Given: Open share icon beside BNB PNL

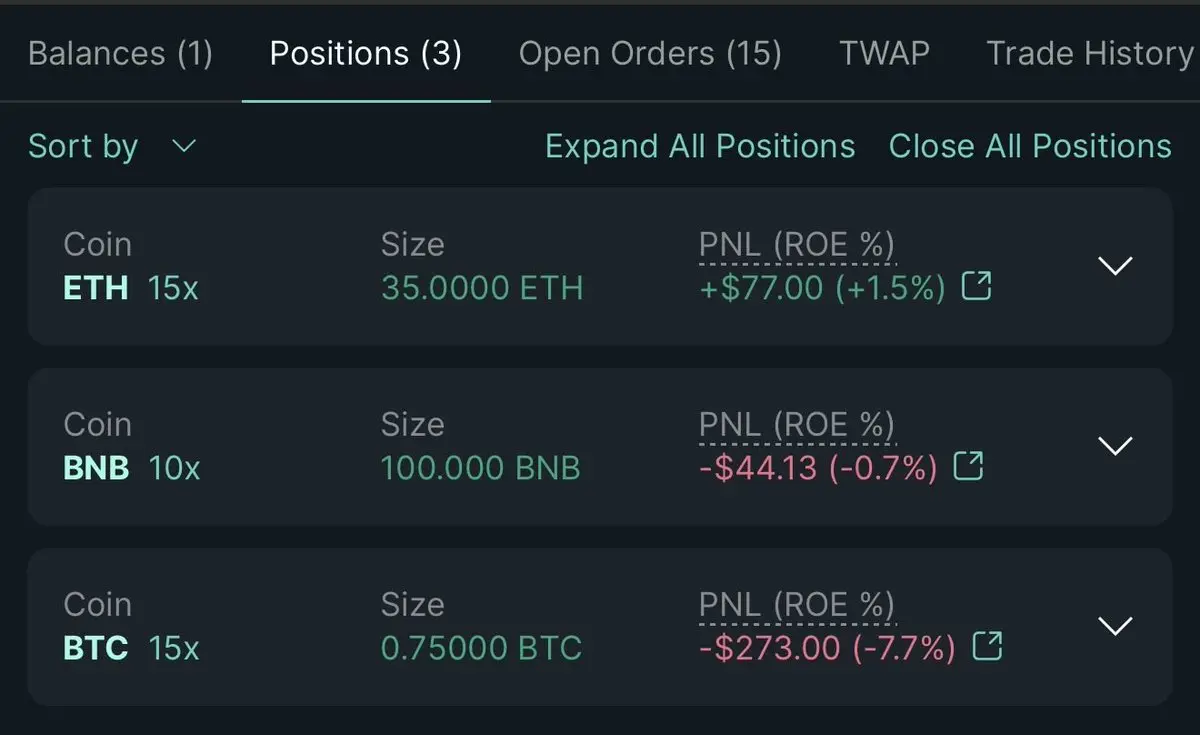Looking at the screenshot, I should point(968,466).
